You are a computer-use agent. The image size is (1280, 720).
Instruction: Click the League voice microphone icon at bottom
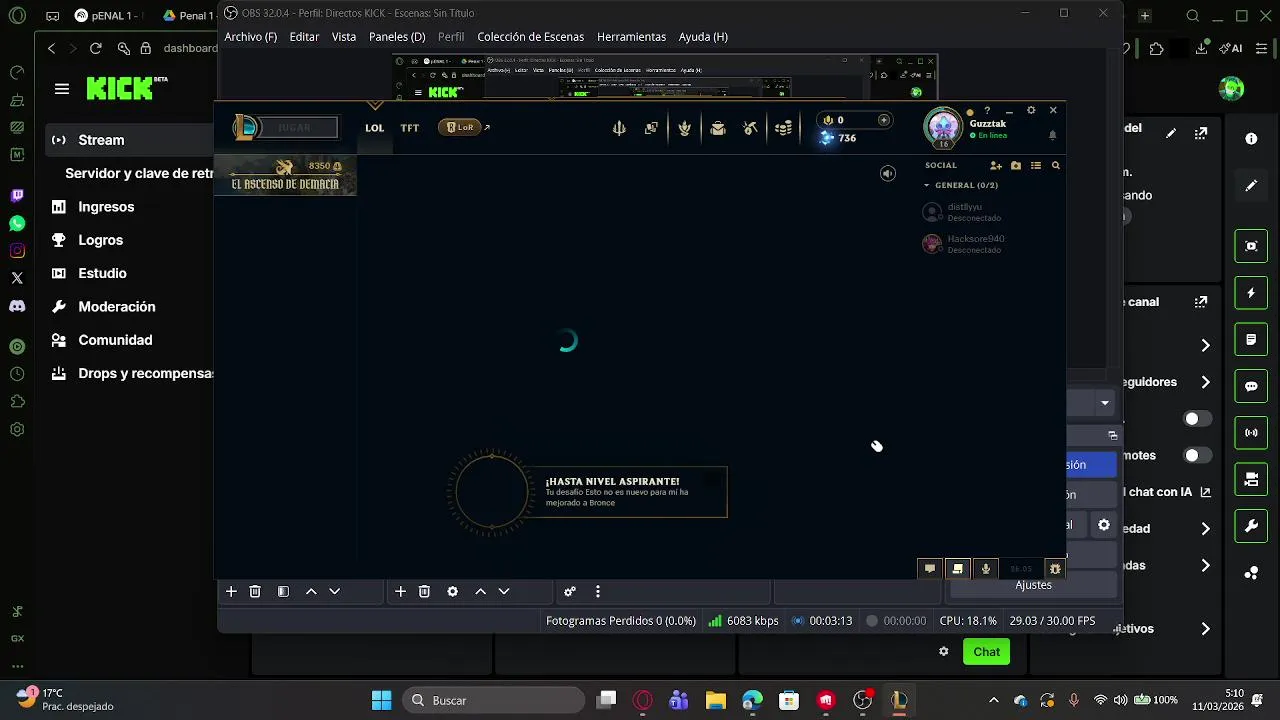(x=985, y=568)
